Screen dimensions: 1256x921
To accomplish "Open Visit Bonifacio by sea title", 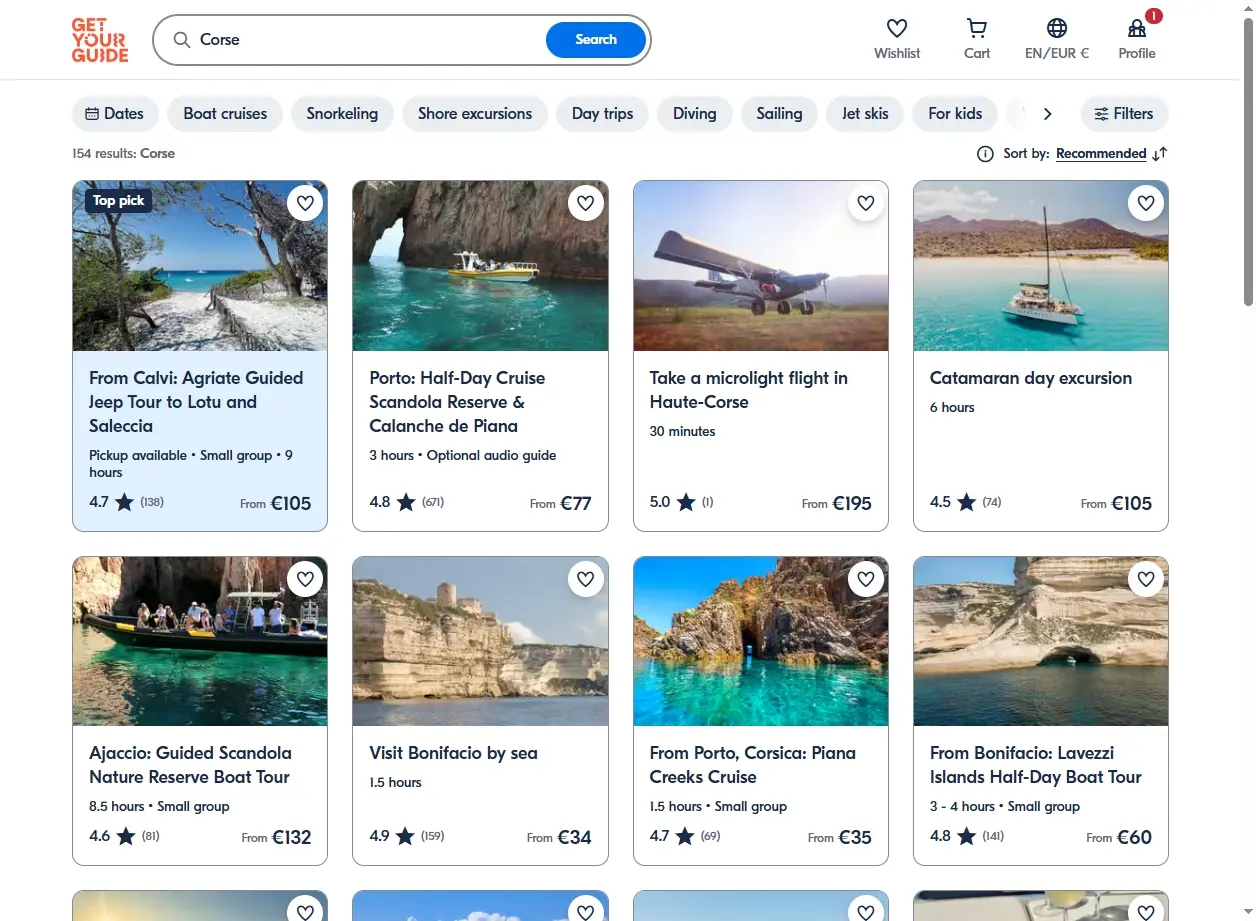I will tap(454, 753).
